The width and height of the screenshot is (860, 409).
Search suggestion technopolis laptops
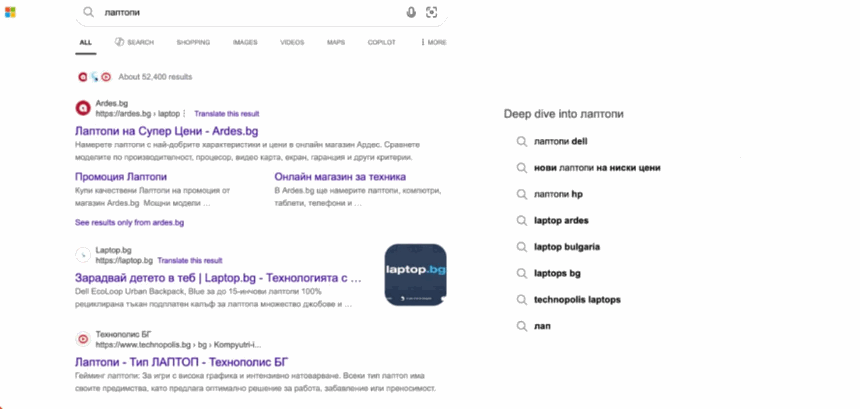point(577,299)
